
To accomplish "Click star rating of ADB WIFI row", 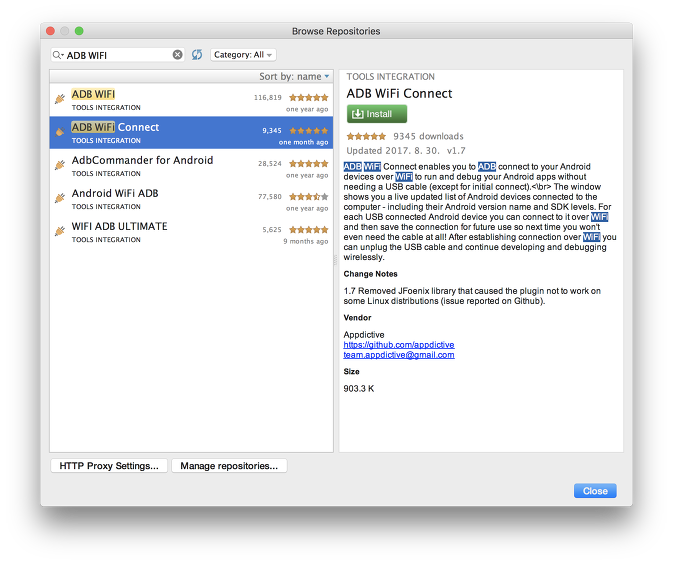I will 309,97.
